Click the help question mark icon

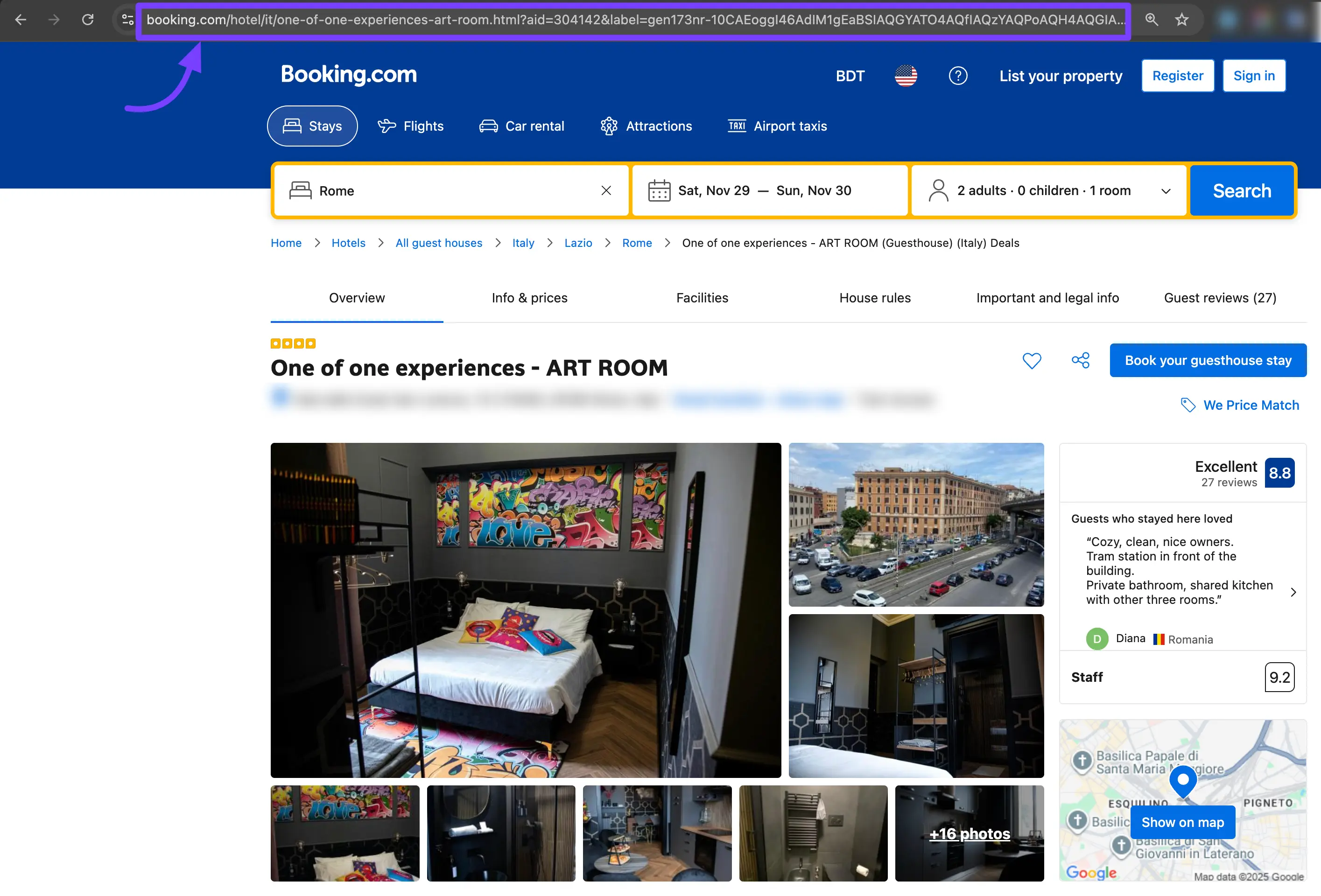click(958, 75)
